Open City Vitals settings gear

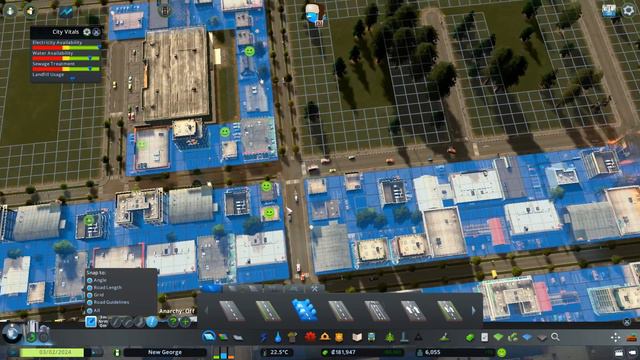(x=87, y=32)
